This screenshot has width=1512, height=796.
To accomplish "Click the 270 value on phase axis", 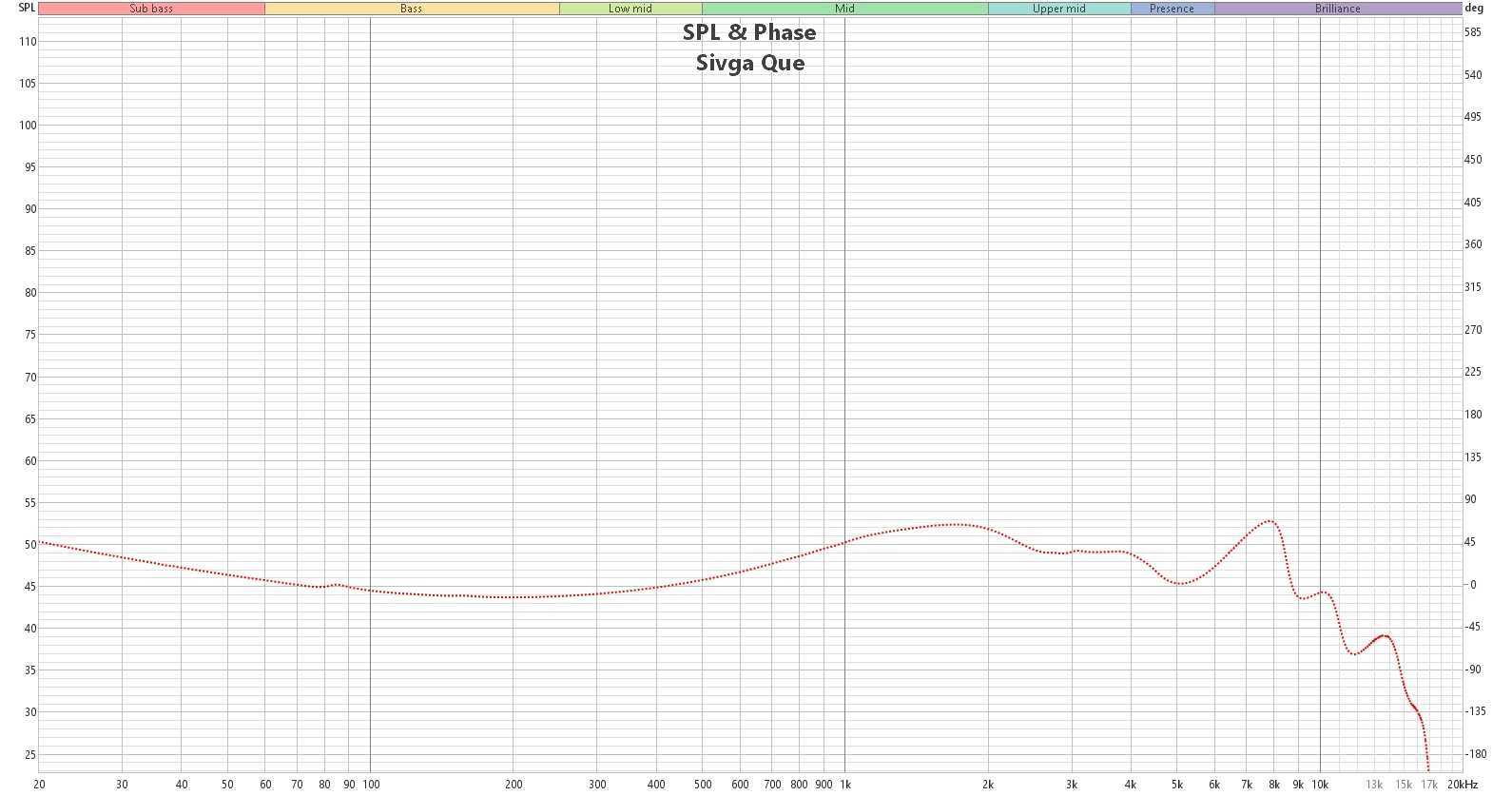I will [x=1473, y=330].
